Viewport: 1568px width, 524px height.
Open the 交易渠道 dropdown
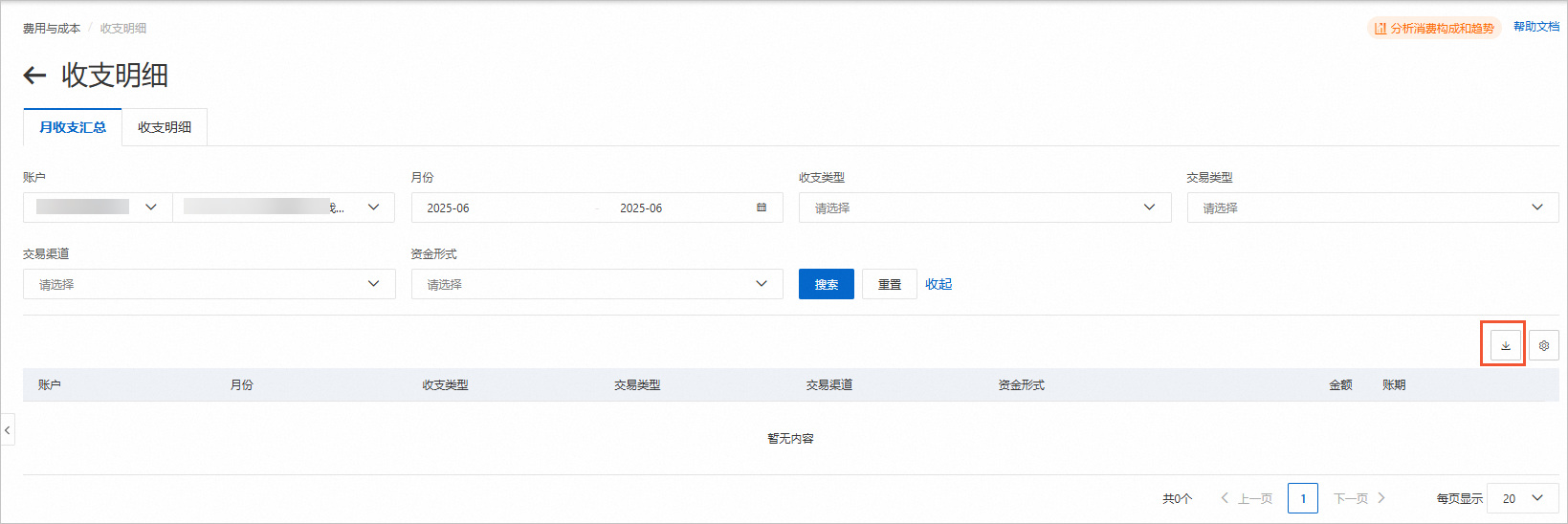point(210,284)
